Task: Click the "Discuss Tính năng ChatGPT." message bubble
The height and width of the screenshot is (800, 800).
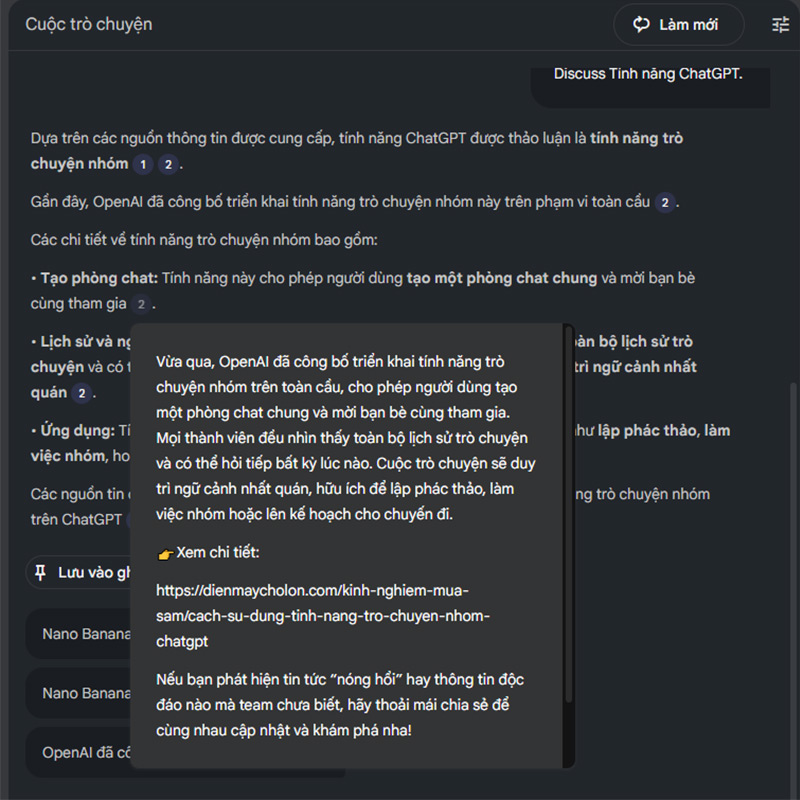Action: tap(648, 75)
